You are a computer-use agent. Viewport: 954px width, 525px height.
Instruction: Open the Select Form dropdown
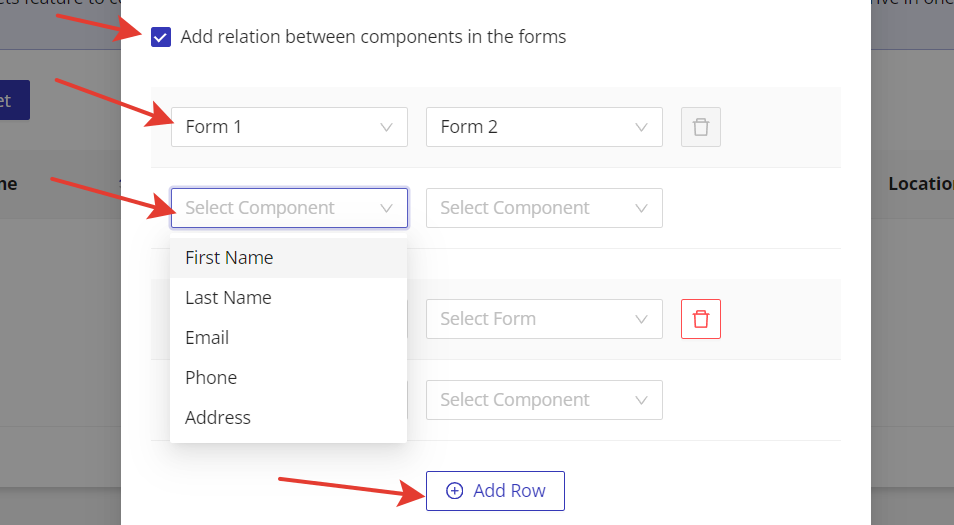tap(543, 319)
